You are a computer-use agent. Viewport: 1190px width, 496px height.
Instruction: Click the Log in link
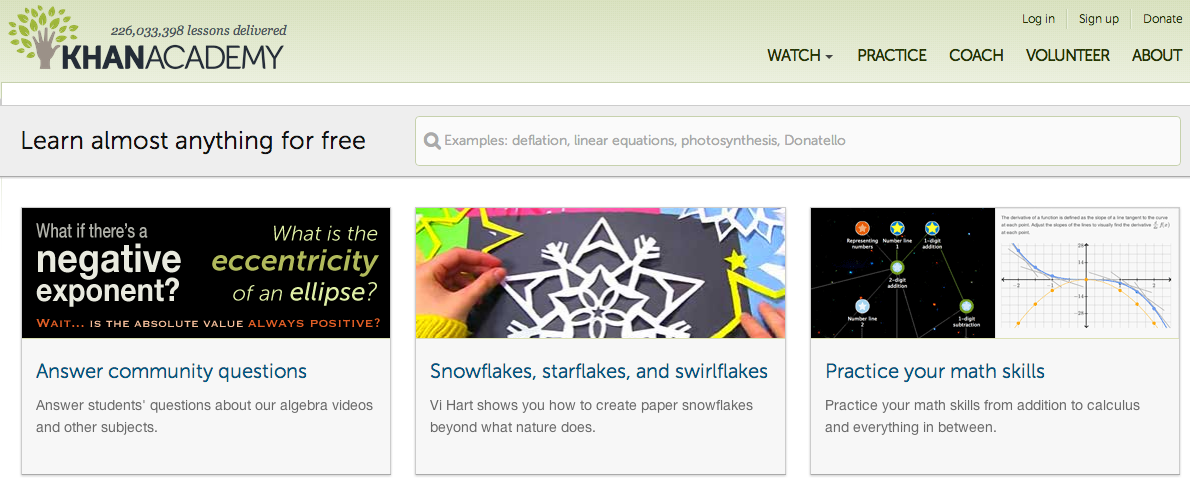(x=1038, y=19)
